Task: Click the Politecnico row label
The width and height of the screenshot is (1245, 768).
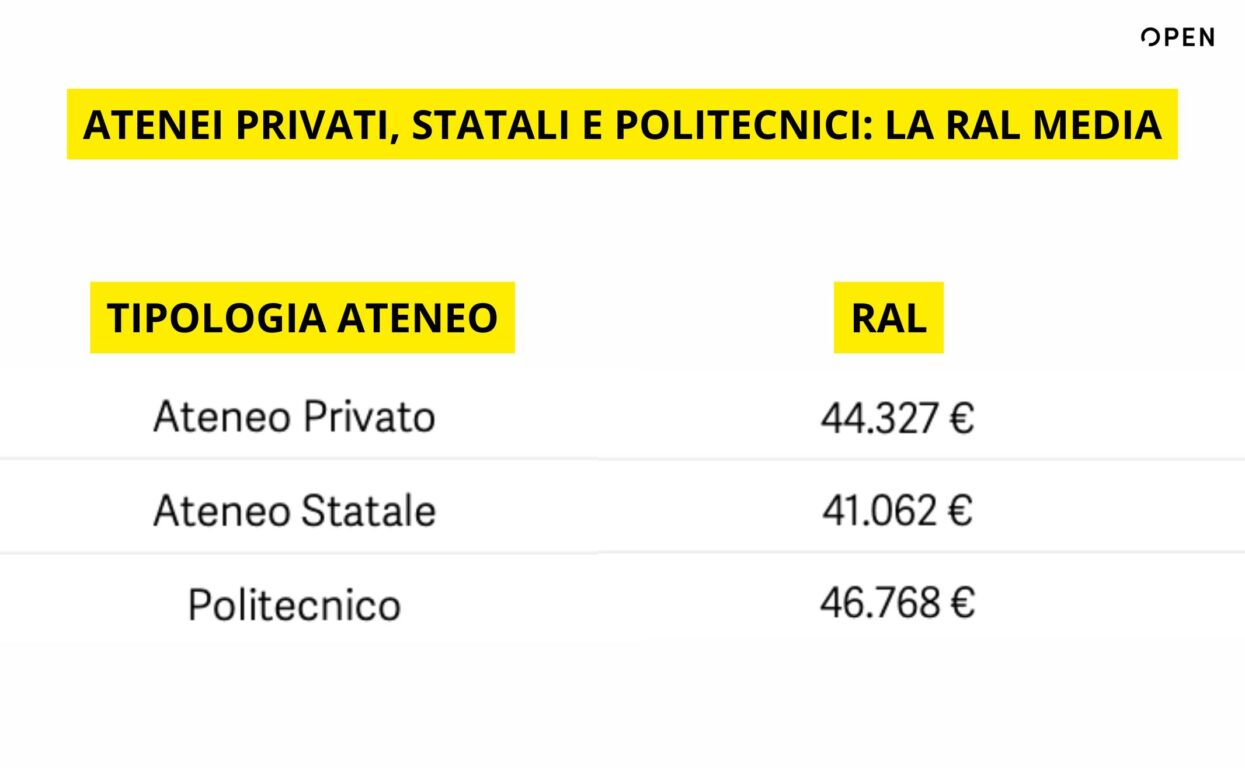Action: [x=295, y=605]
